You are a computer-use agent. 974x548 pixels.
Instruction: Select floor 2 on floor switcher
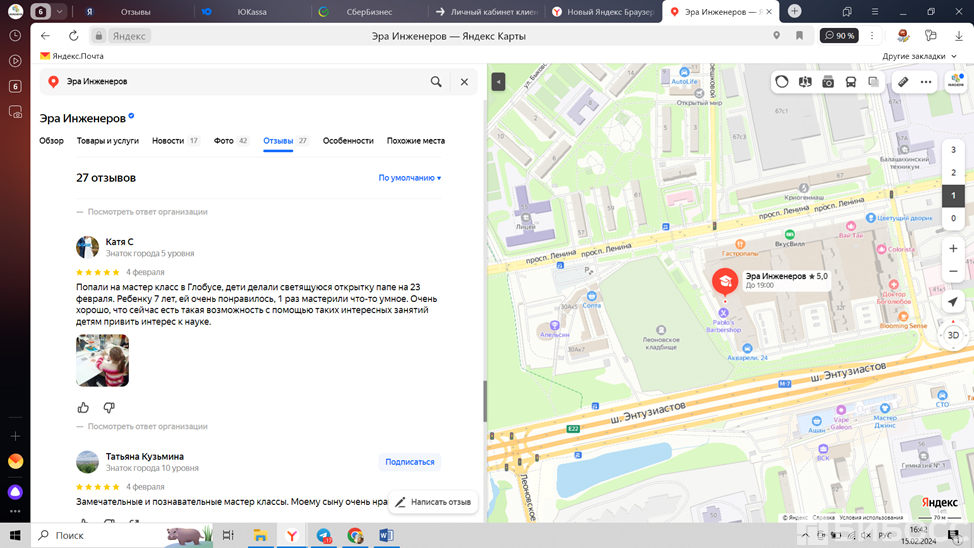(953, 173)
